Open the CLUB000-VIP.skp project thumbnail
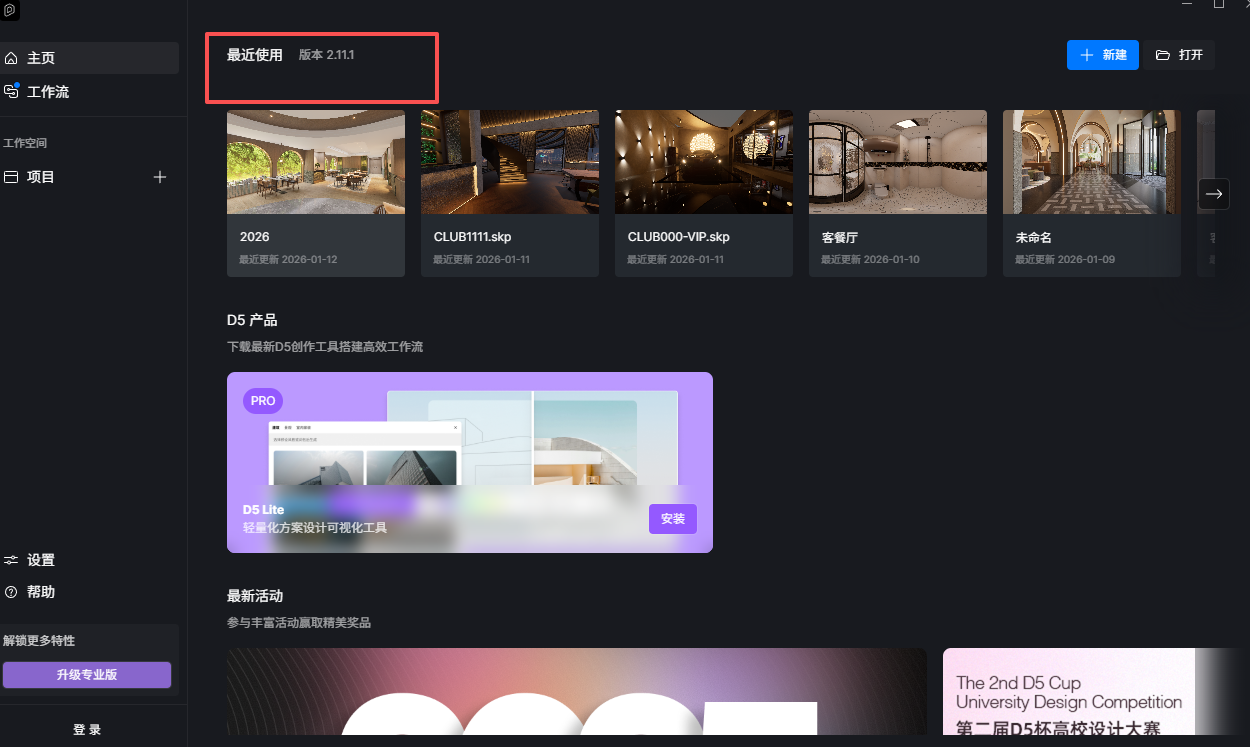The width and height of the screenshot is (1250, 747). (x=704, y=162)
